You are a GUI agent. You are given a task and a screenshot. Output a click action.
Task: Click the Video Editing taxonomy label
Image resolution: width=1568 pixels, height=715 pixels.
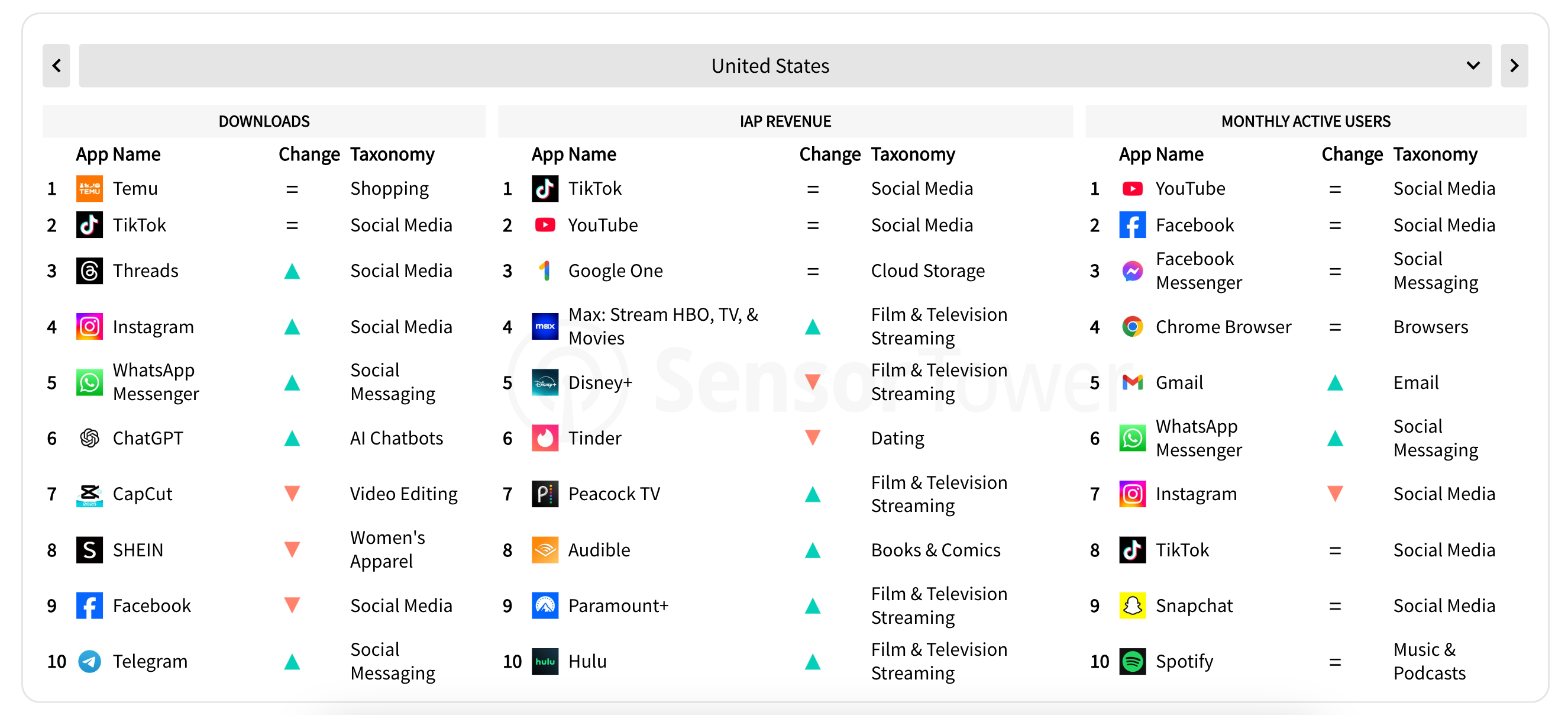click(403, 494)
